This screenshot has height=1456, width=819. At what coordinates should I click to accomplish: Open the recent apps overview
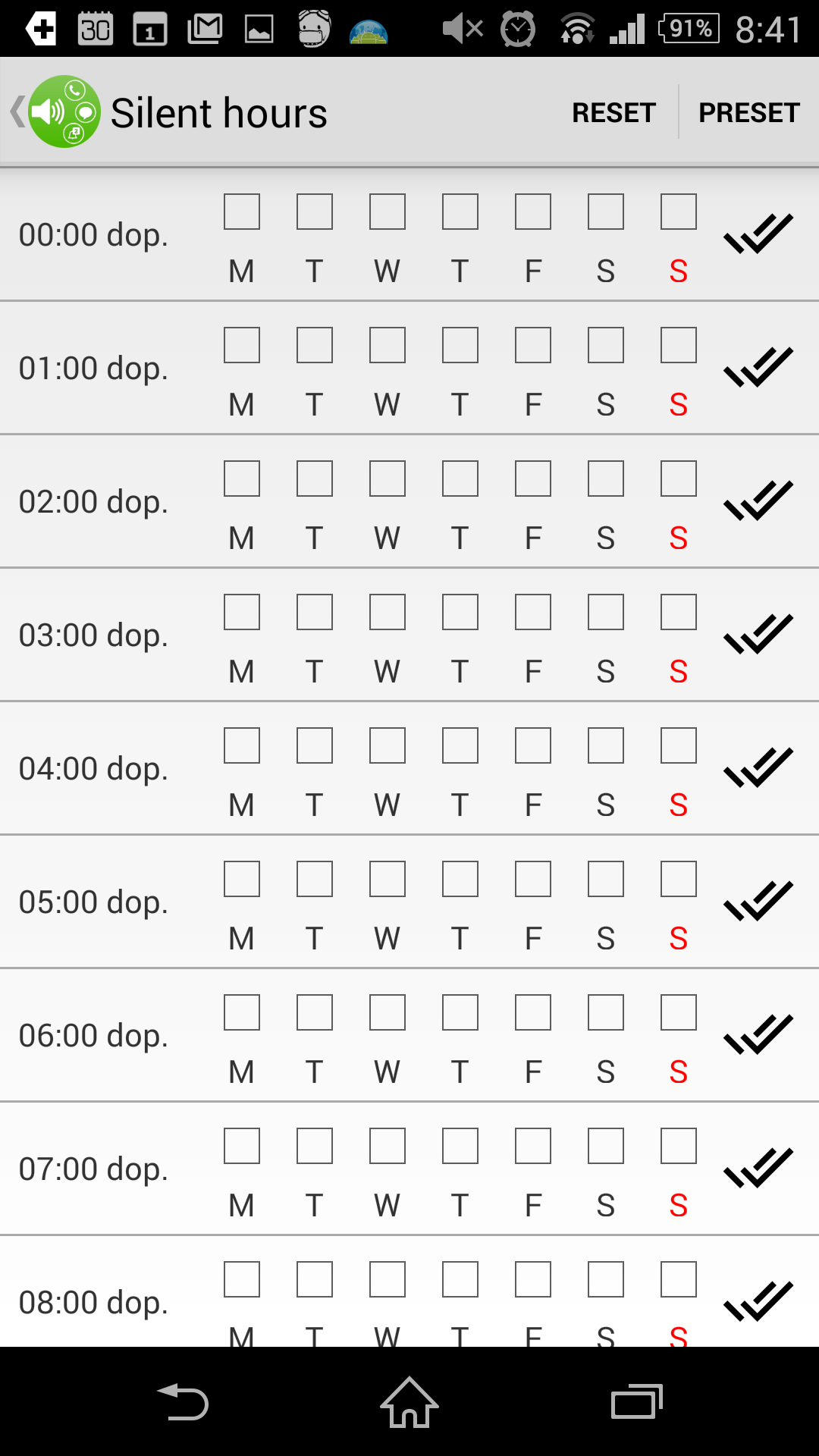click(636, 1401)
